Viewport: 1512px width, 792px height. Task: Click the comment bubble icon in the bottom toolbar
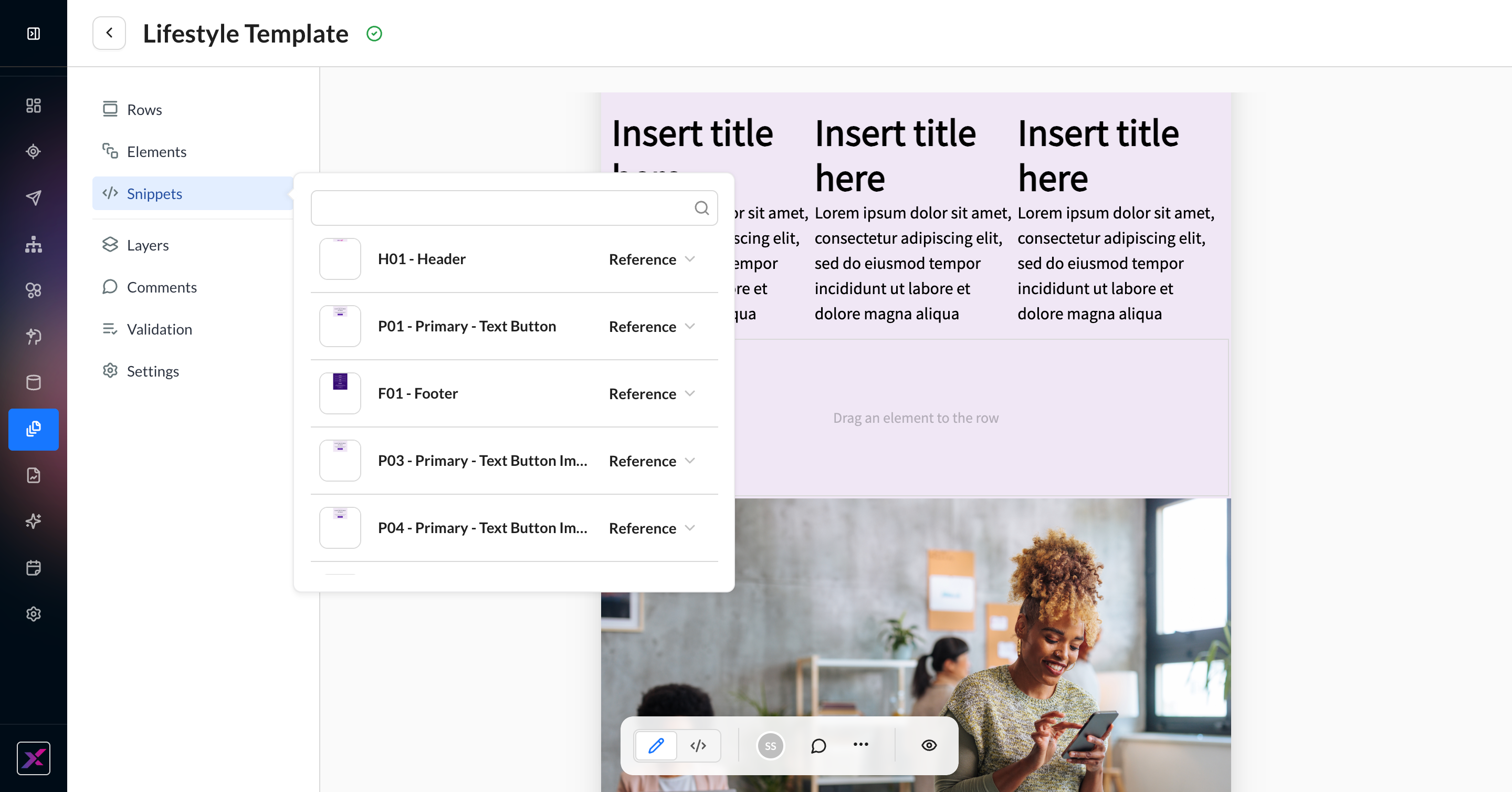[818, 746]
